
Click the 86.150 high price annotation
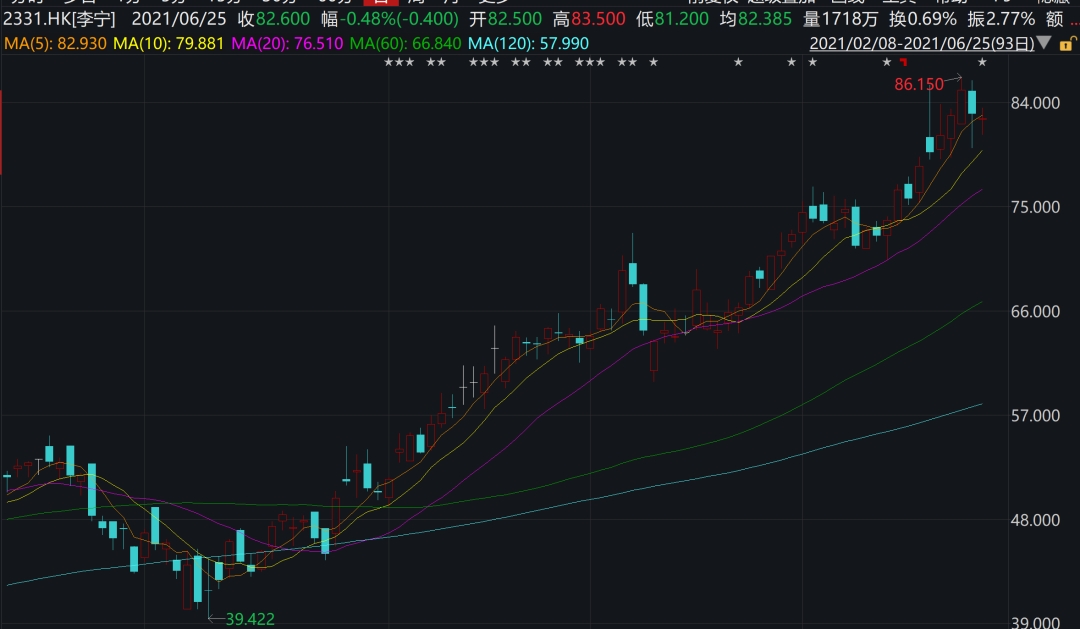[x=918, y=85]
